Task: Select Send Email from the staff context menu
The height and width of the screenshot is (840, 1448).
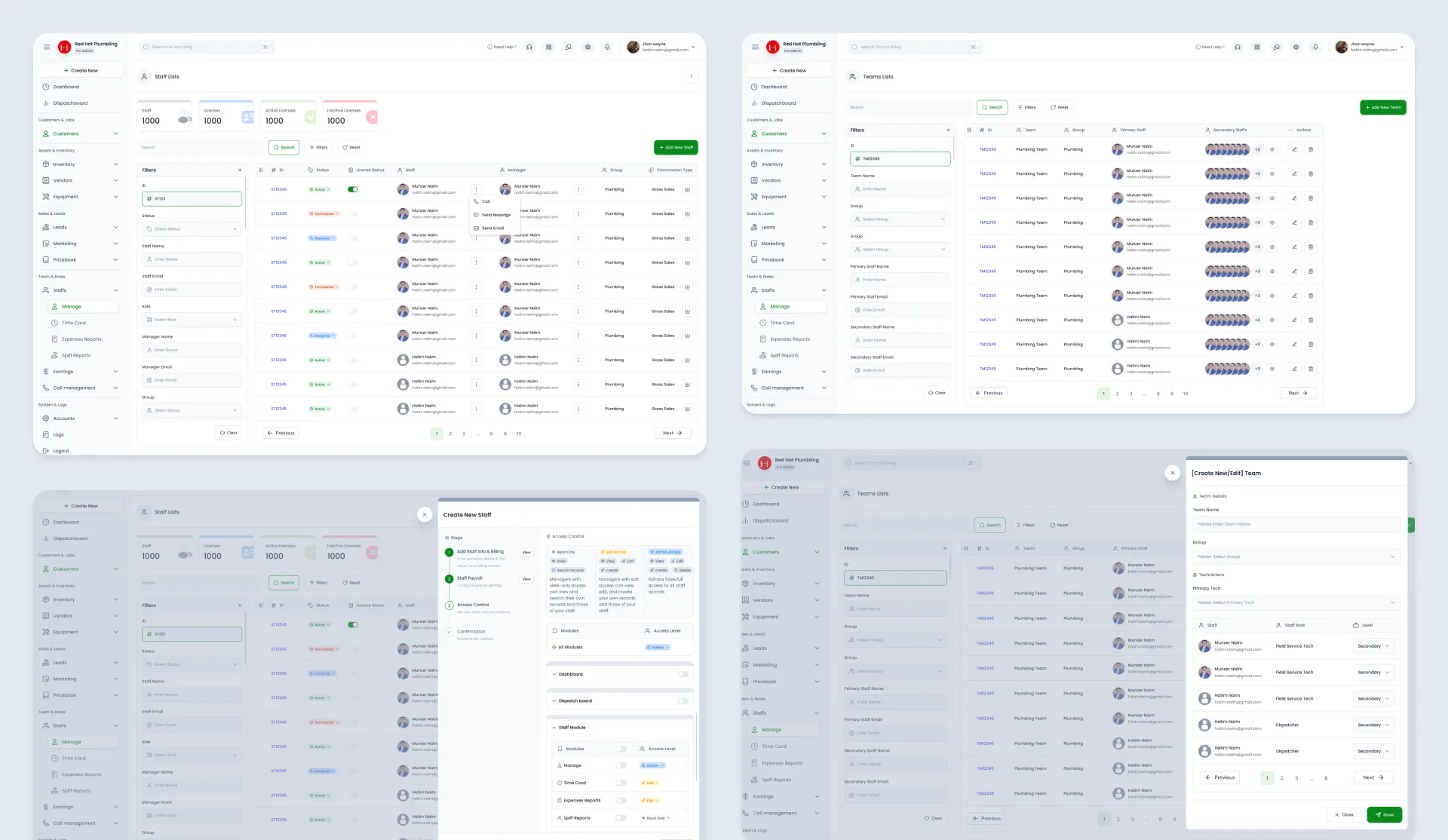Action: coord(492,228)
